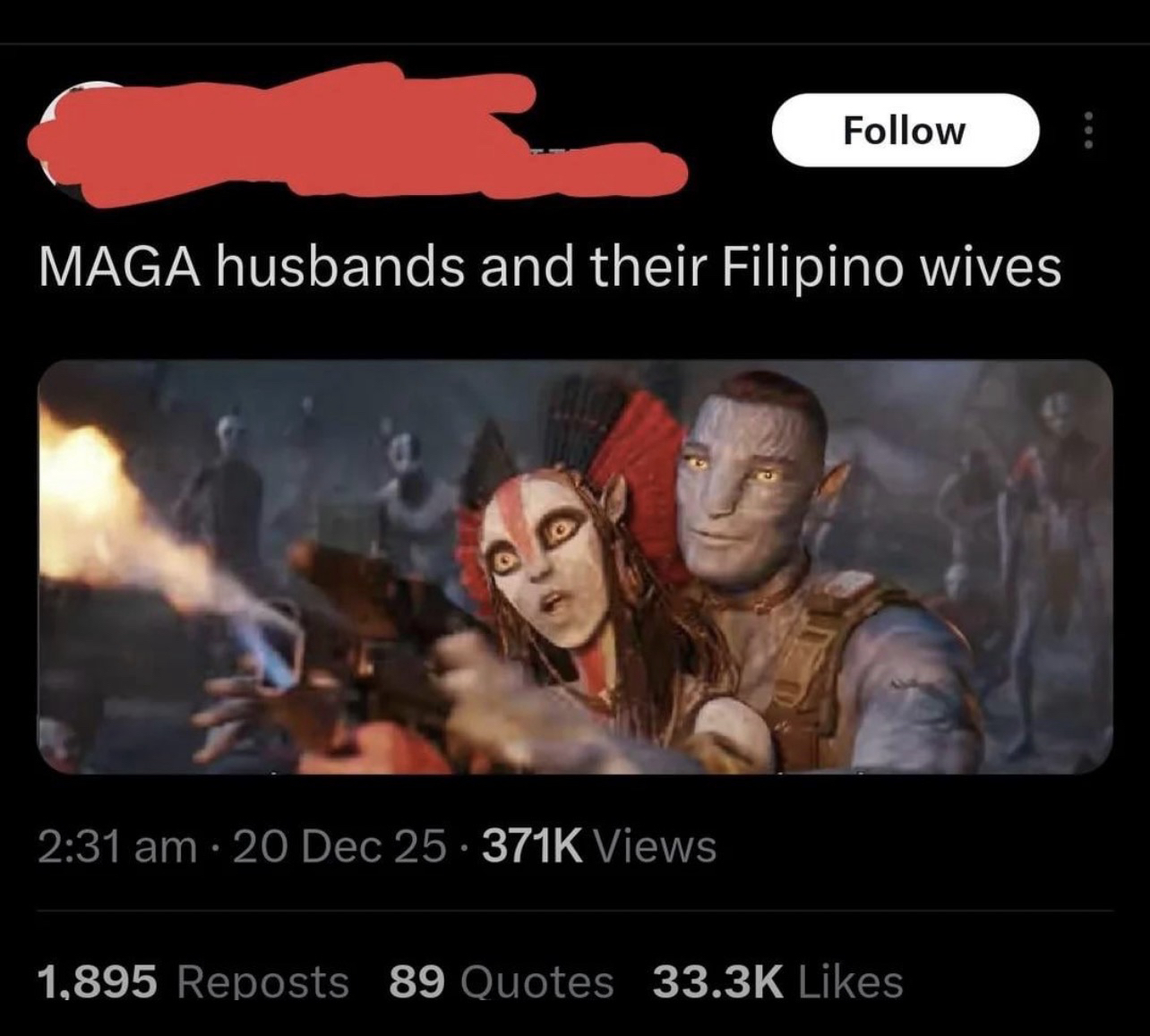This screenshot has width=1150, height=1036.
Task: Open the 89 Quotes list
Action: (x=502, y=981)
